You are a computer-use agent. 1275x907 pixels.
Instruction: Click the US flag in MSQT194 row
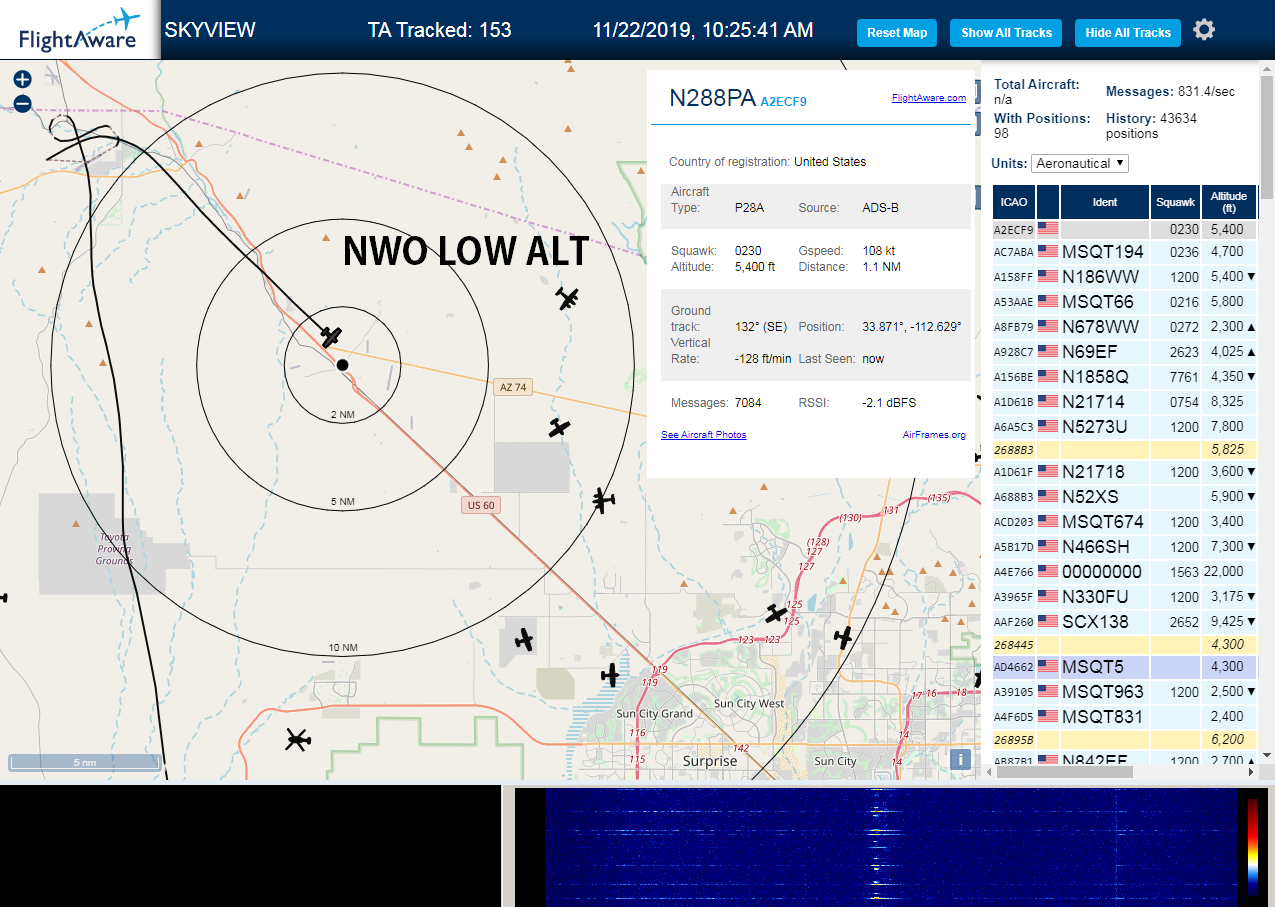pyautogui.click(x=1048, y=251)
